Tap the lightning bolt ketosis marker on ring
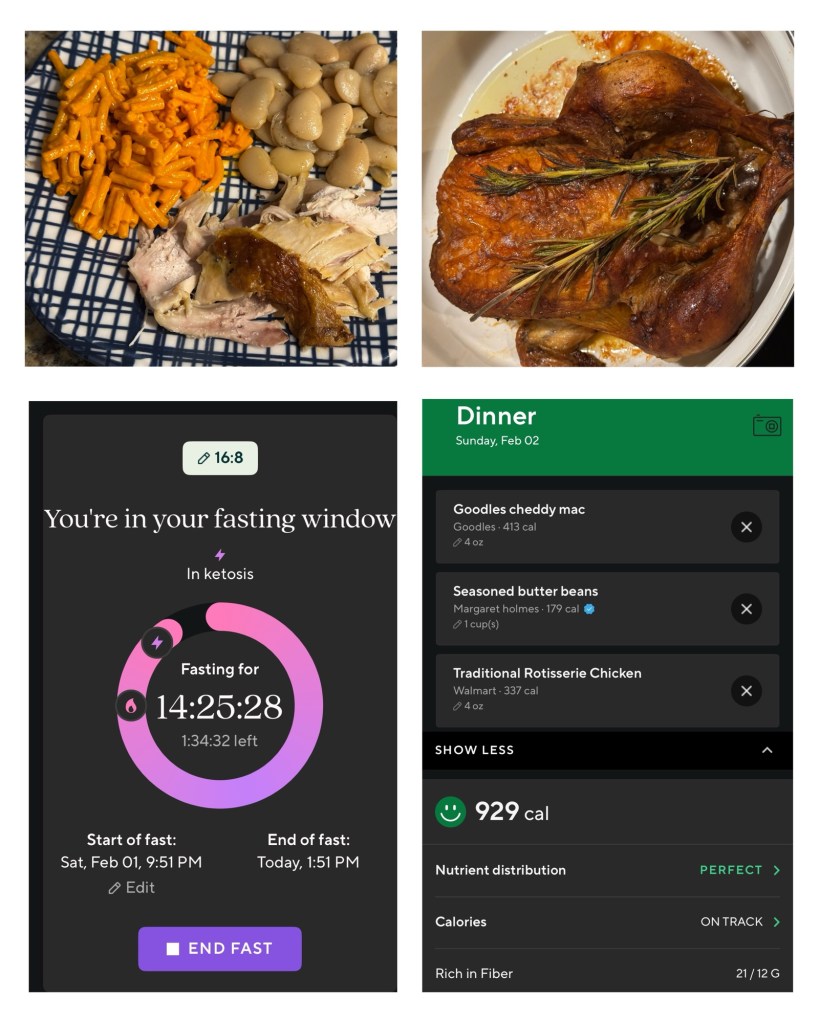 [157, 642]
